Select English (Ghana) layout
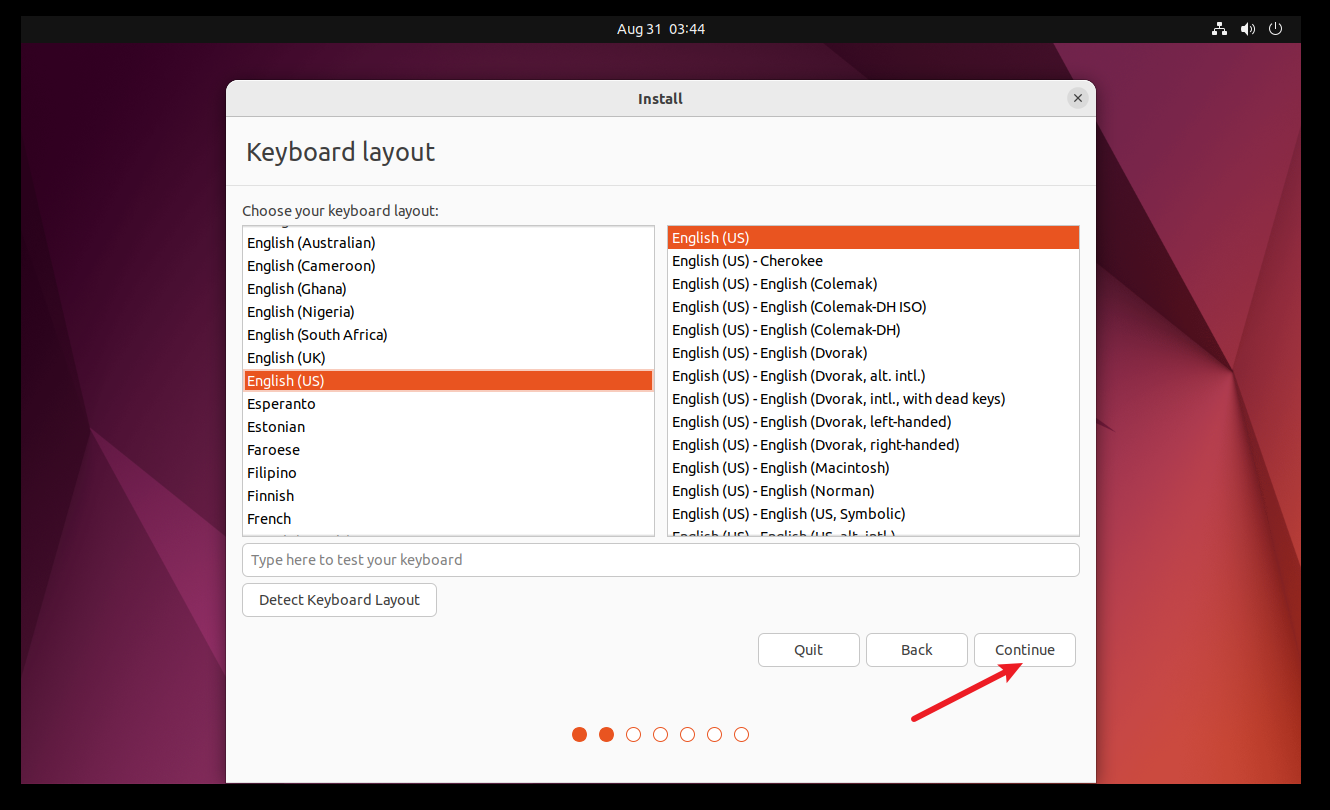This screenshot has width=1330, height=810. 448,289
